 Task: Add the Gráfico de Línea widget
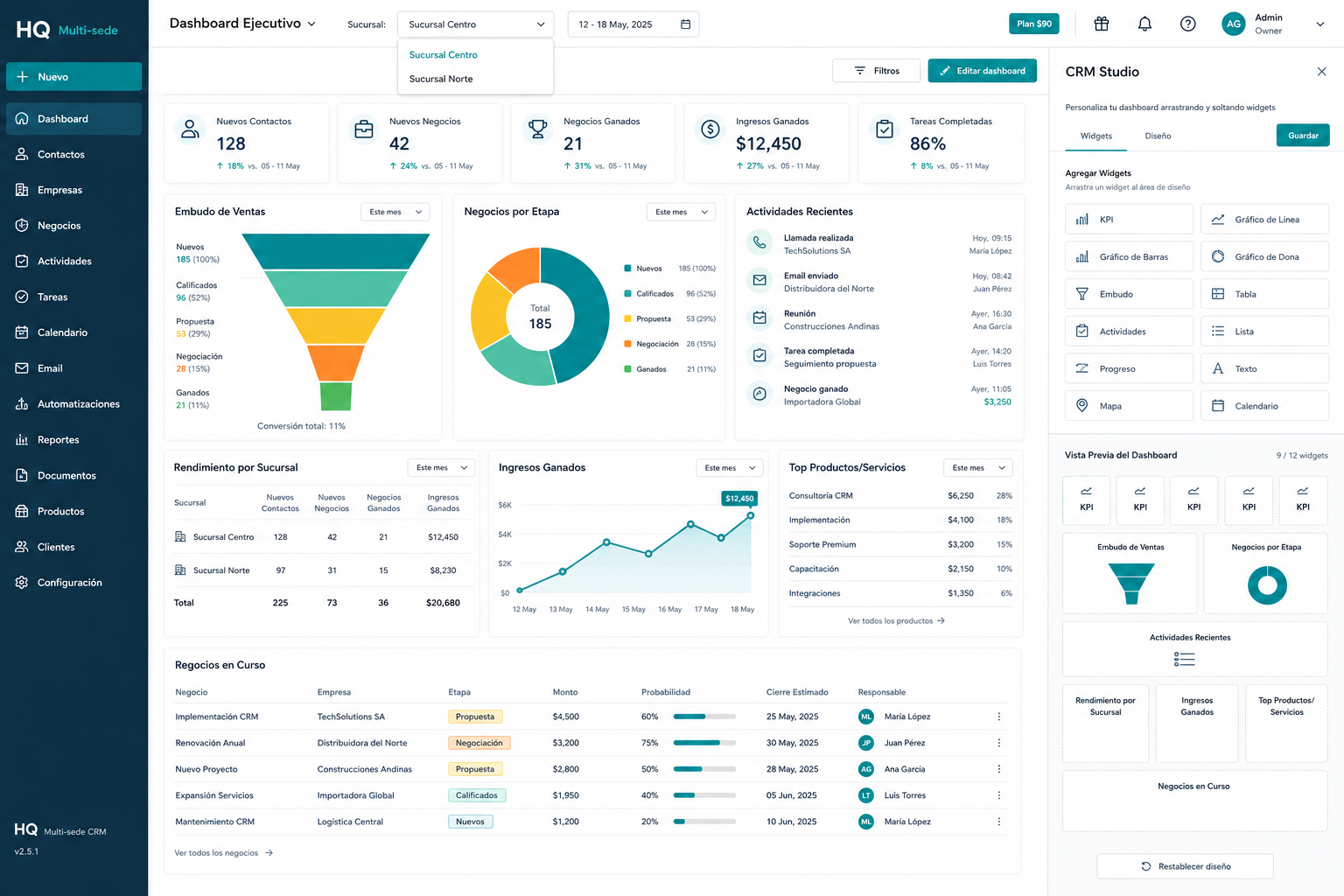[x=1264, y=220]
